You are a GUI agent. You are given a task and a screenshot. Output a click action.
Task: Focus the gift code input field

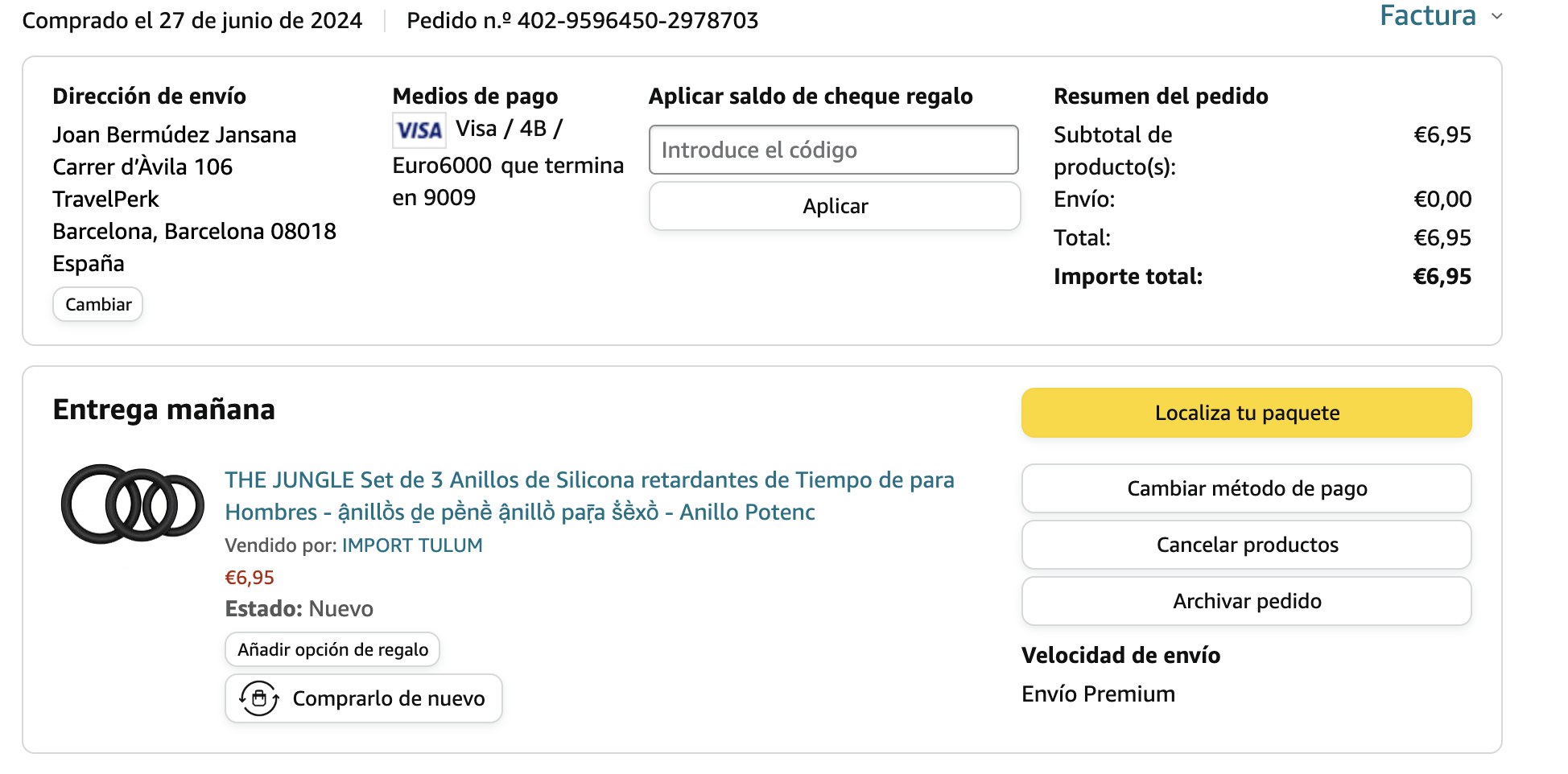[833, 150]
